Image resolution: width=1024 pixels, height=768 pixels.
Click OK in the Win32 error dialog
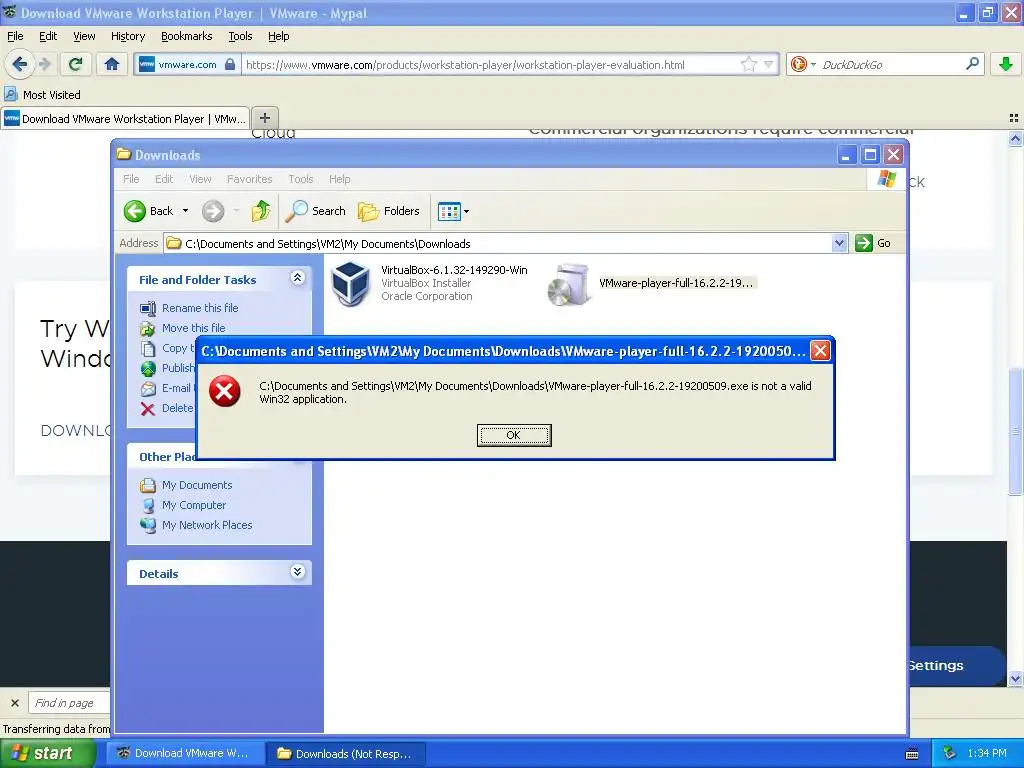click(x=514, y=435)
